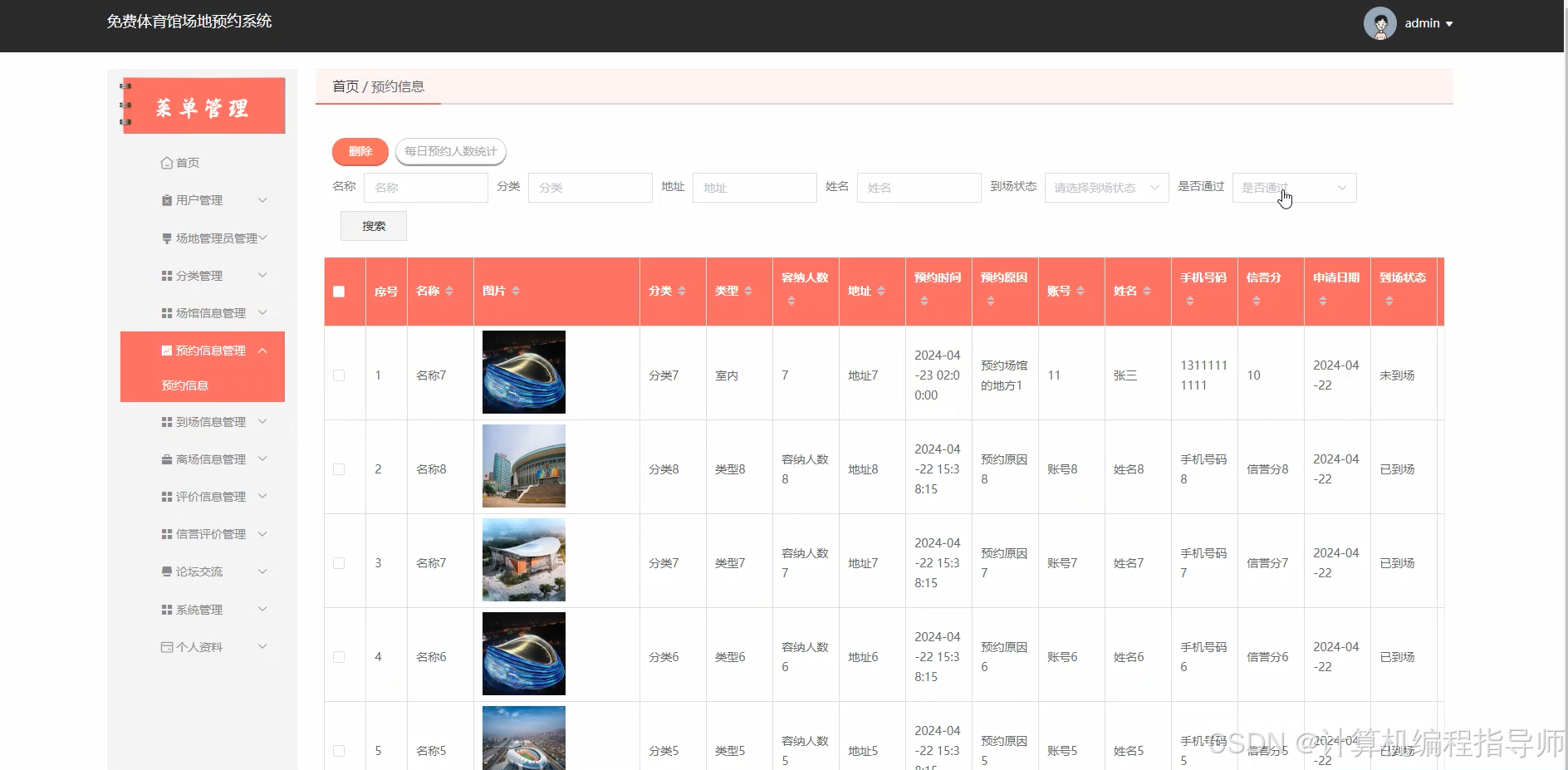Click the 分类 search input field
The image size is (1568, 770).
[590, 188]
